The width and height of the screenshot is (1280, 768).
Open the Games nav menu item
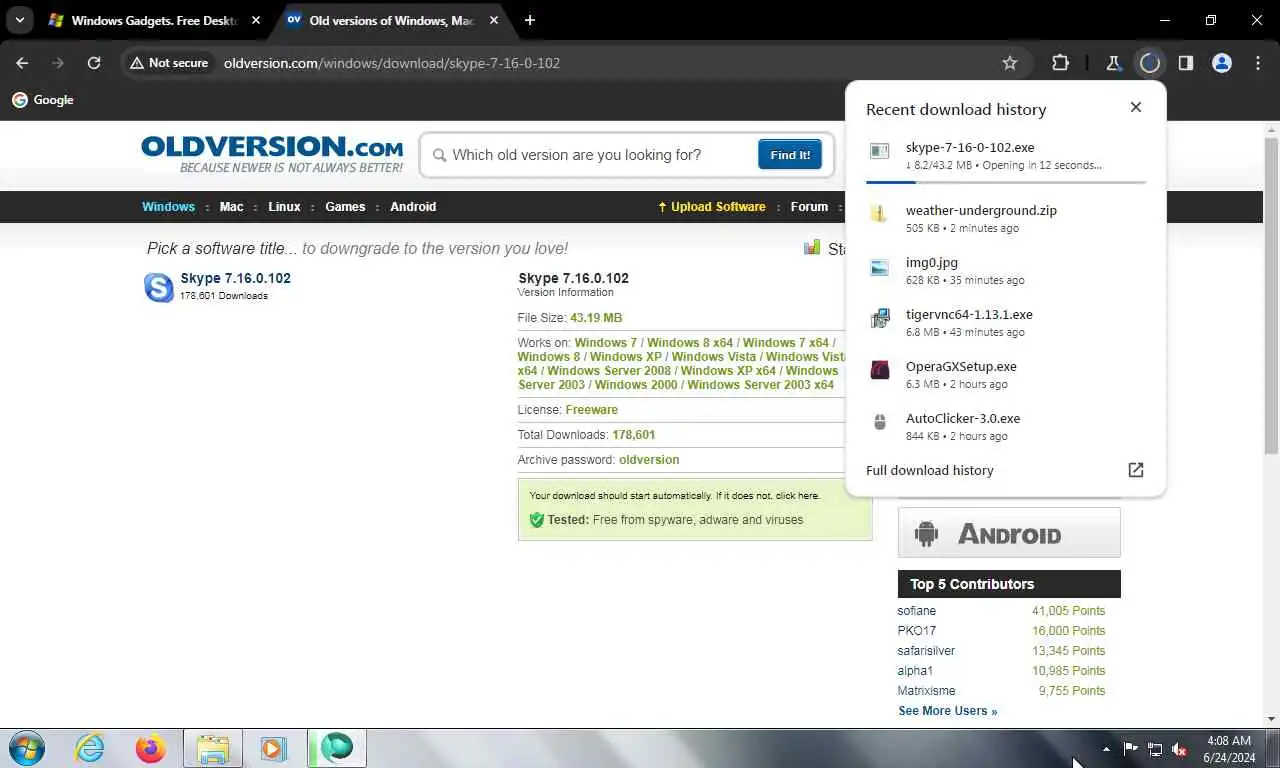click(x=345, y=207)
